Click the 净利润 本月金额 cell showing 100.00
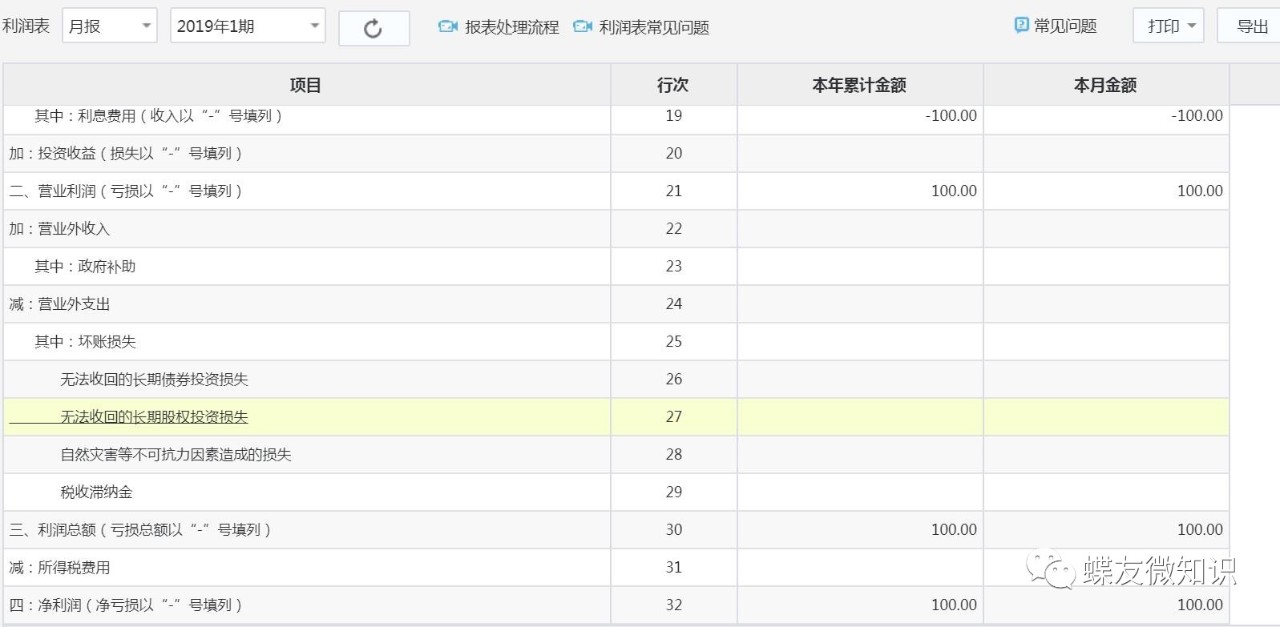1280x627 pixels. click(x=1105, y=604)
